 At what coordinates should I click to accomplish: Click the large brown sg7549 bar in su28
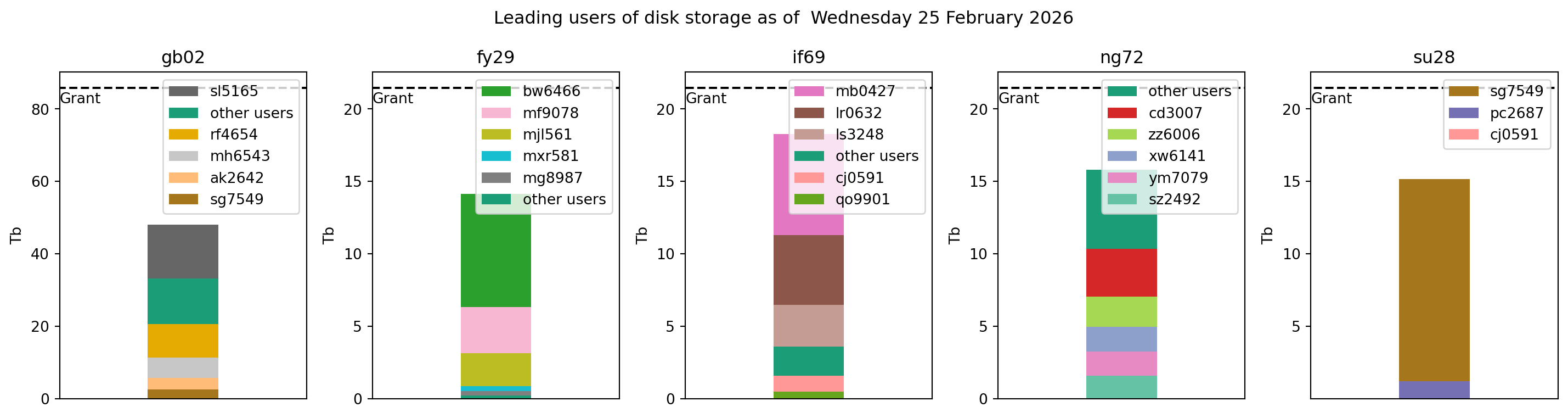pyautogui.click(x=1434, y=280)
